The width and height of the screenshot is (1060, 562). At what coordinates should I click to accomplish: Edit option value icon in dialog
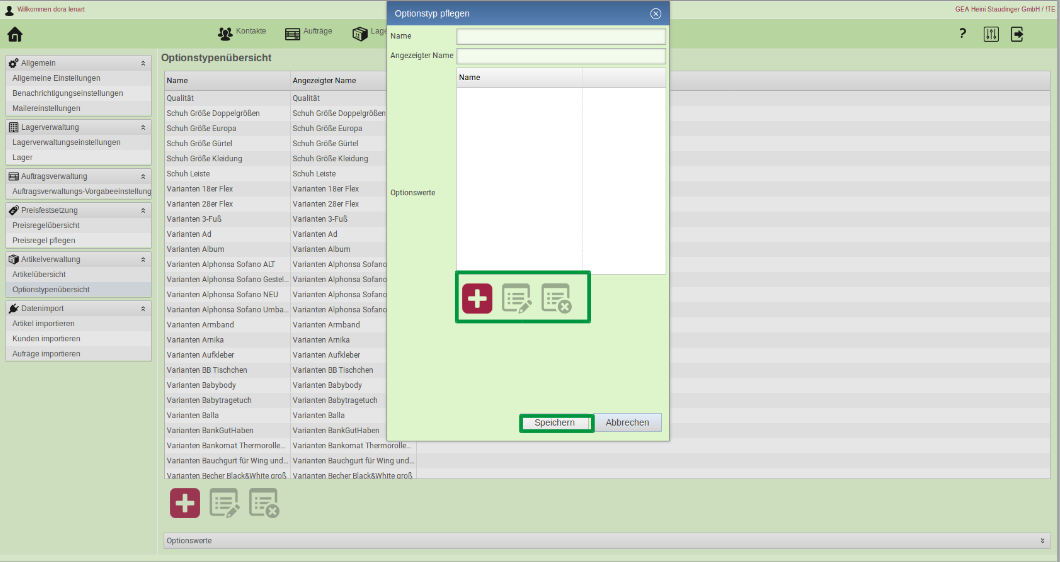click(516, 298)
